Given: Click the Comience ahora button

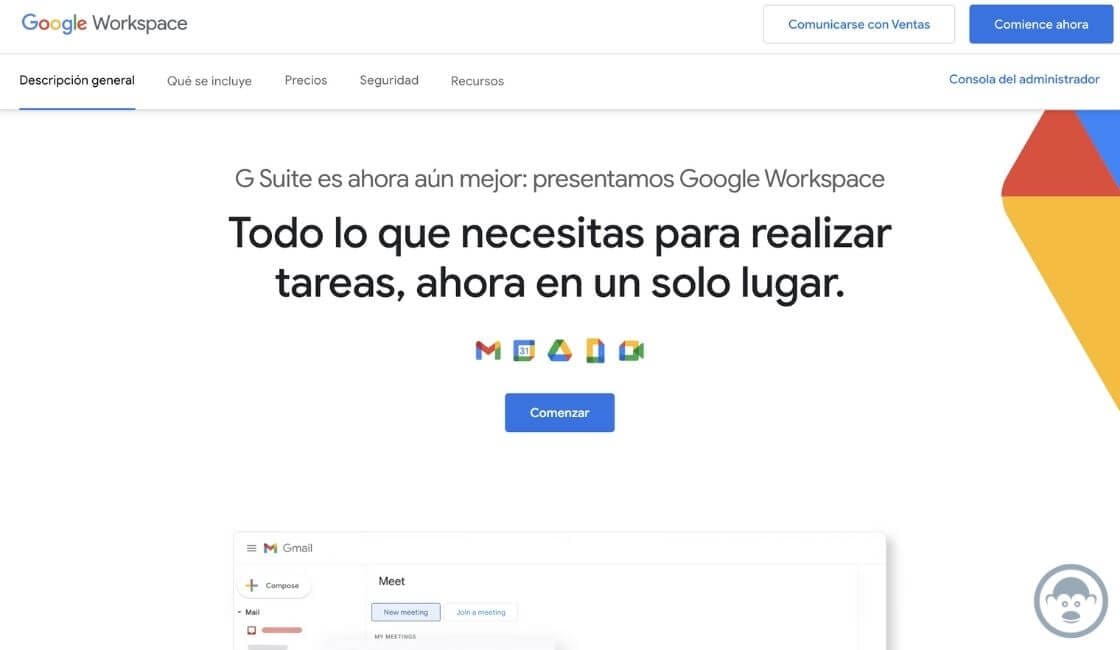Looking at the screenshot, I should 1041,24.
